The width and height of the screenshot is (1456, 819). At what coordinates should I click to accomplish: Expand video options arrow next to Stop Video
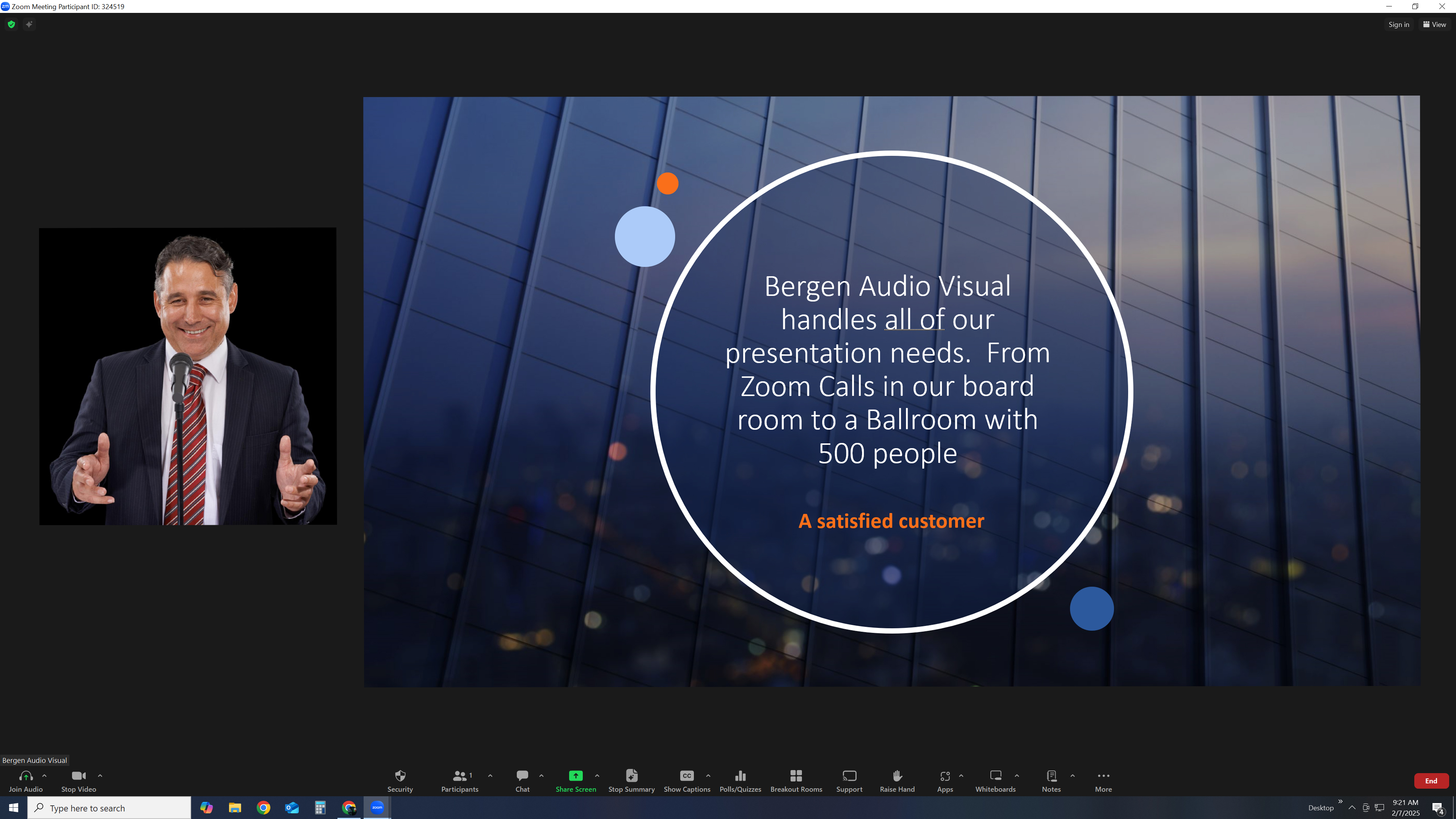pos(100,775)
